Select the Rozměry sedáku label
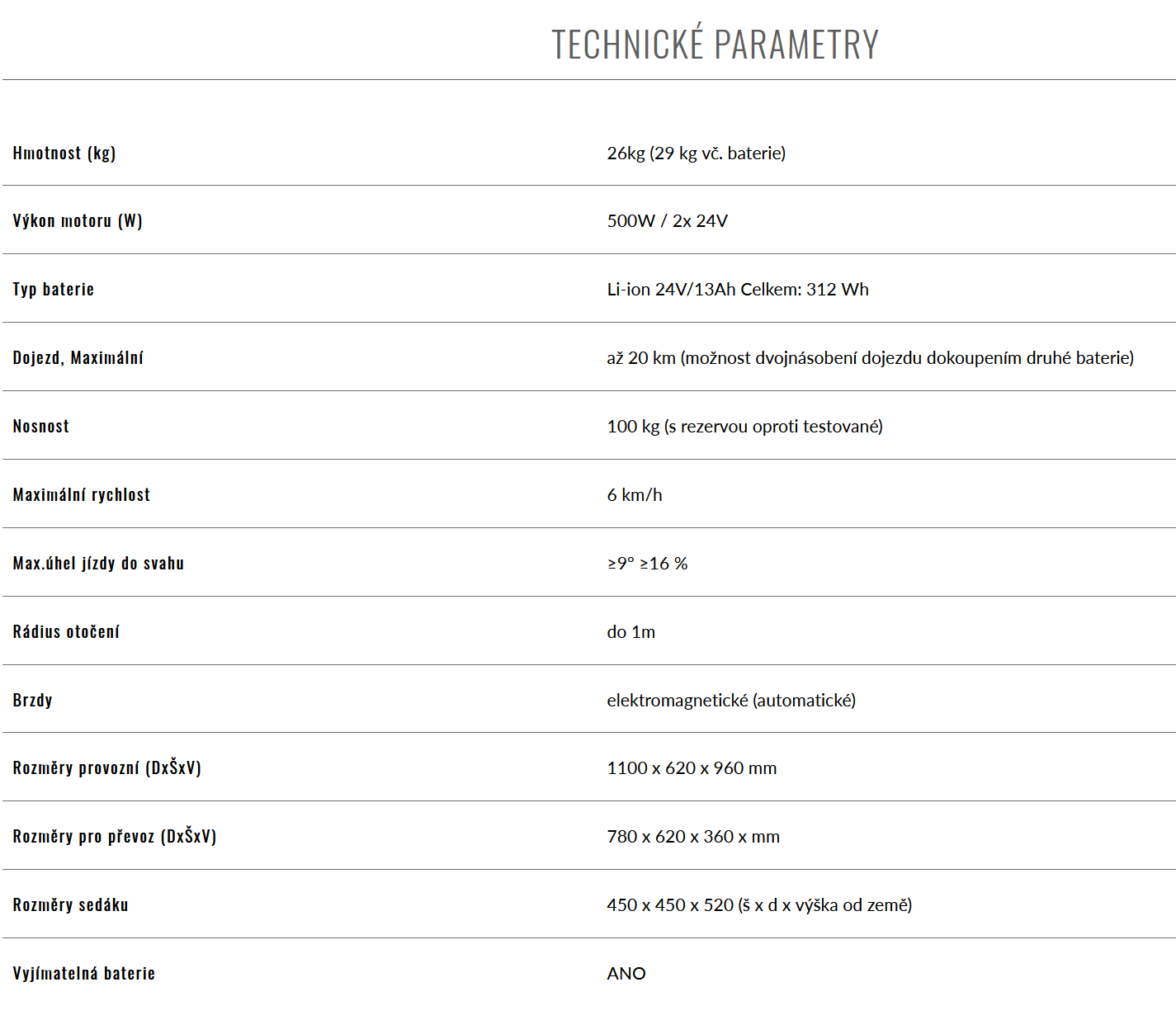This screenshot has height=1020, width=1176. click(71, 905)
